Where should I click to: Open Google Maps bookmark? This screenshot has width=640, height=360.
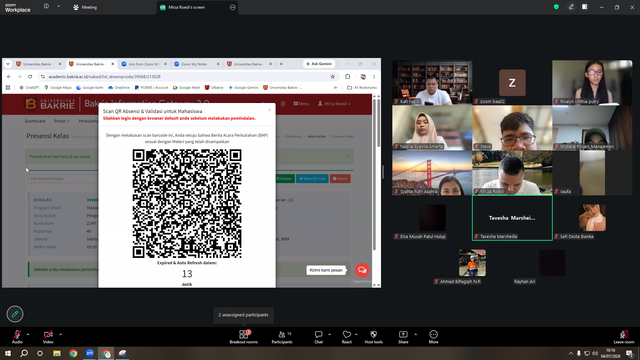point(58,87)
